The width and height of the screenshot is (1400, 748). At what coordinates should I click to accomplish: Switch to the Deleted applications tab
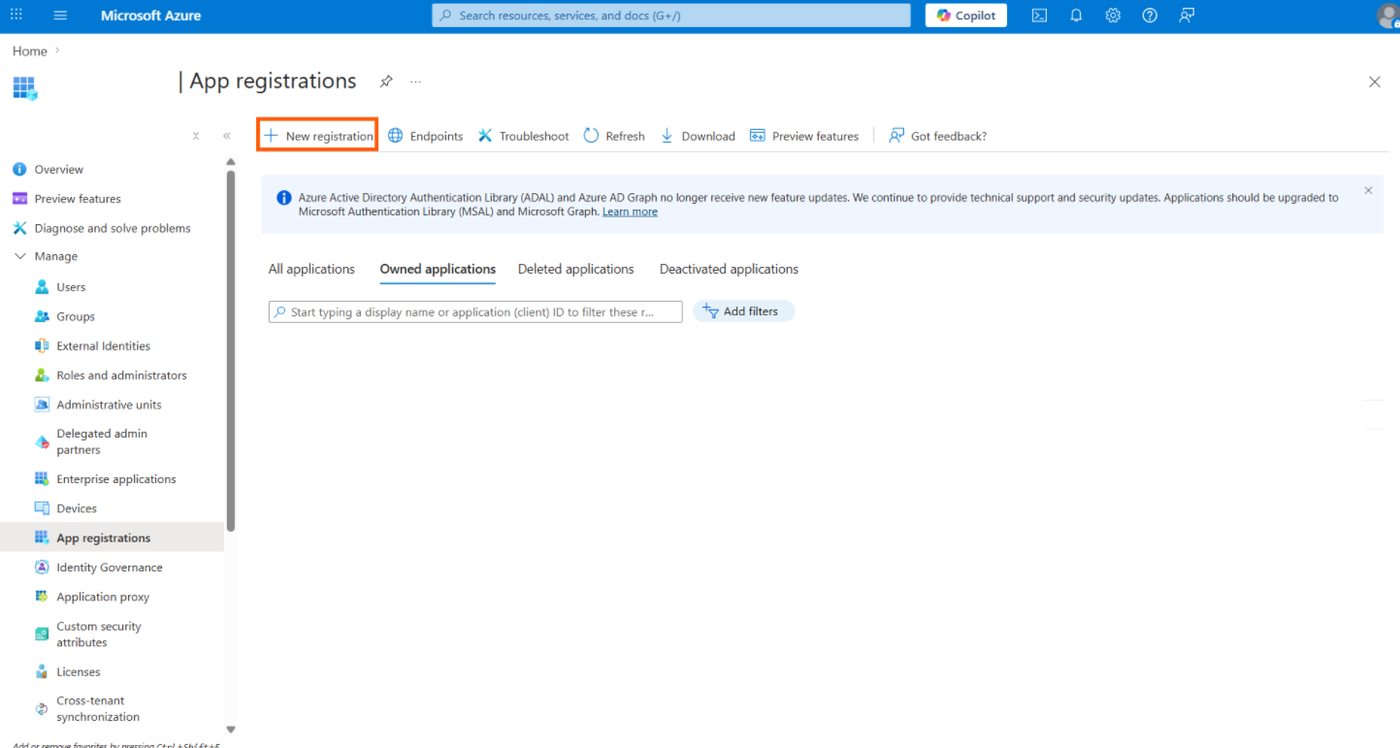point(576,269)
